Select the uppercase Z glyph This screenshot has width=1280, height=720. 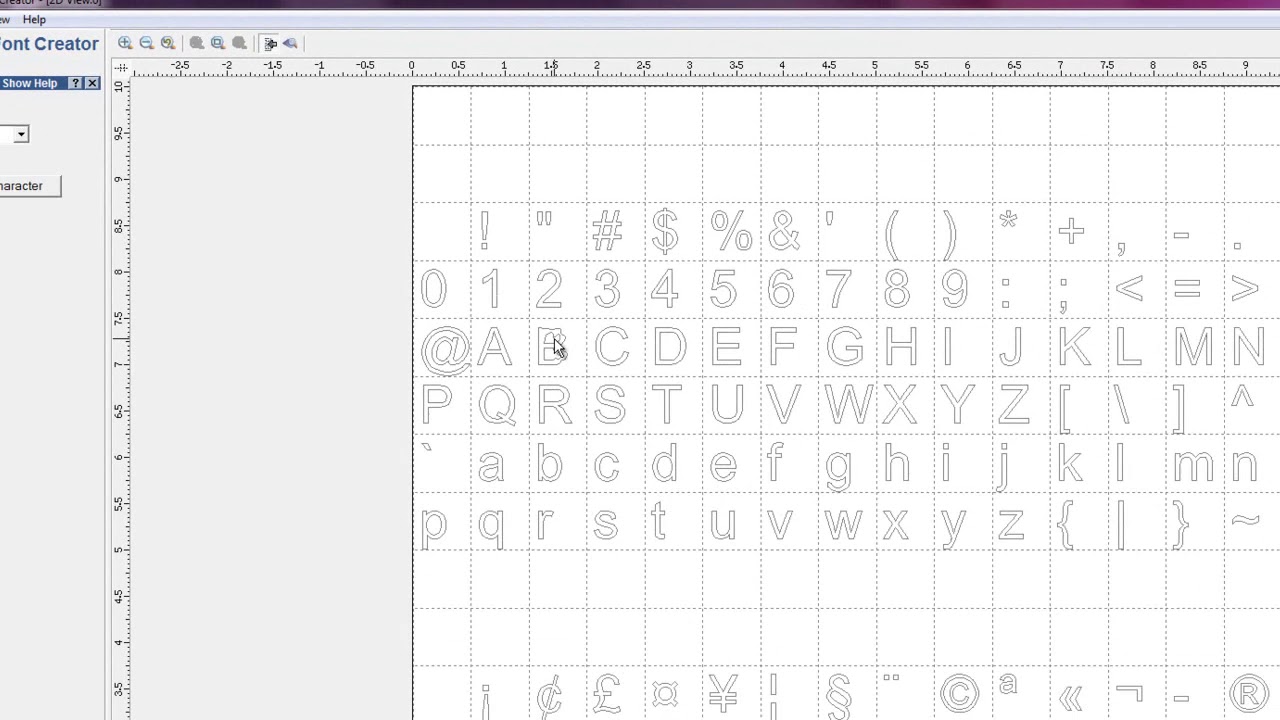pyautogui.click(x=1013, y=405)
